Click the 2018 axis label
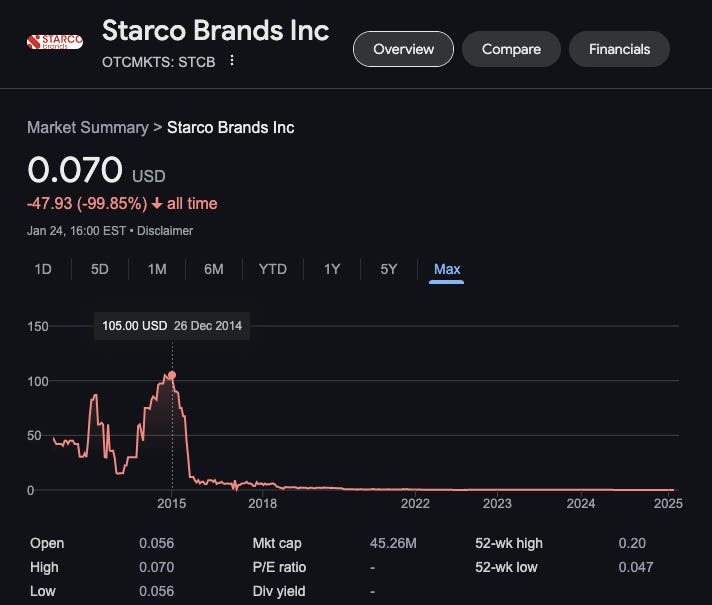 click(x=262, y=503)
